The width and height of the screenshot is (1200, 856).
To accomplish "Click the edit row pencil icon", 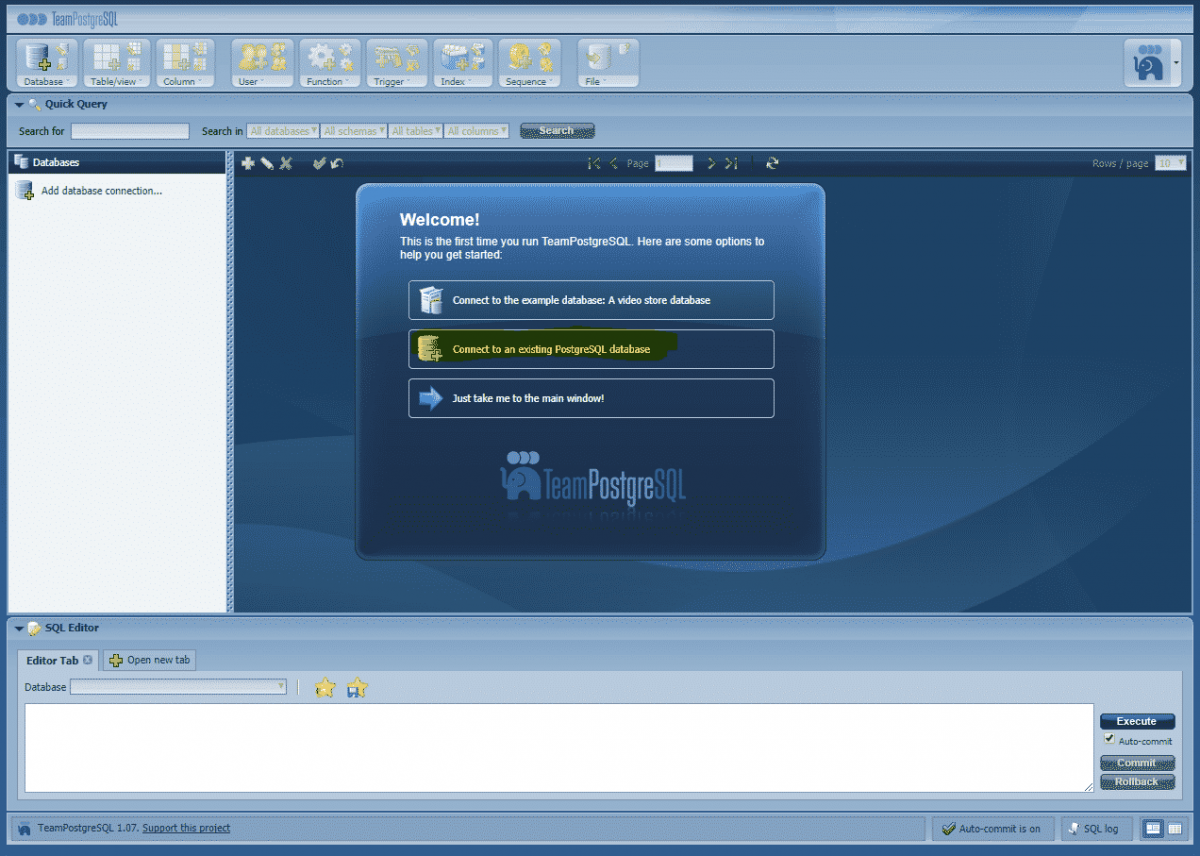I will tap(267, 163).
